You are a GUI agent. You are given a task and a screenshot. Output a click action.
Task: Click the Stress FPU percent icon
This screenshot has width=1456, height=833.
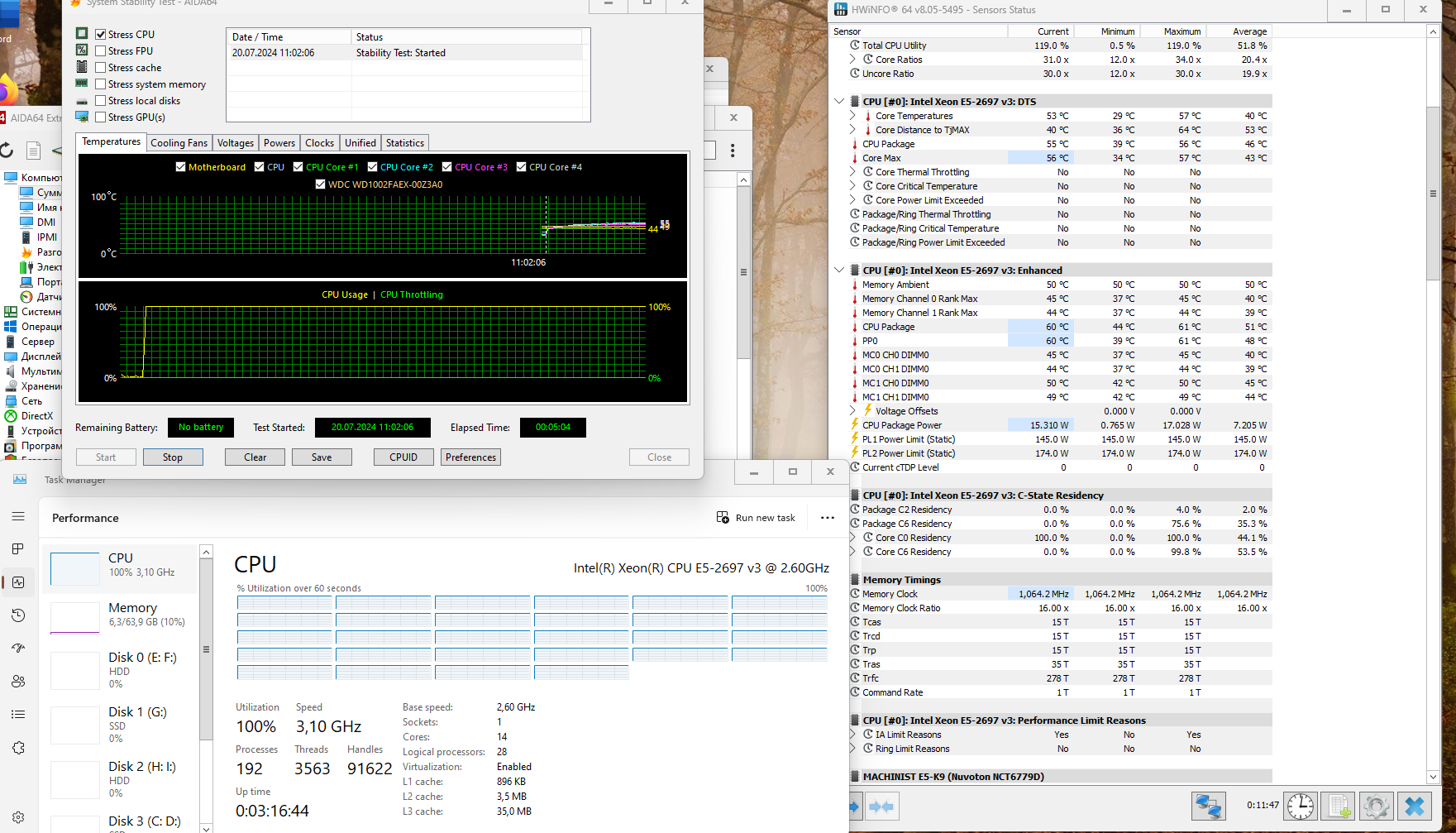click(x=82, y=50)
